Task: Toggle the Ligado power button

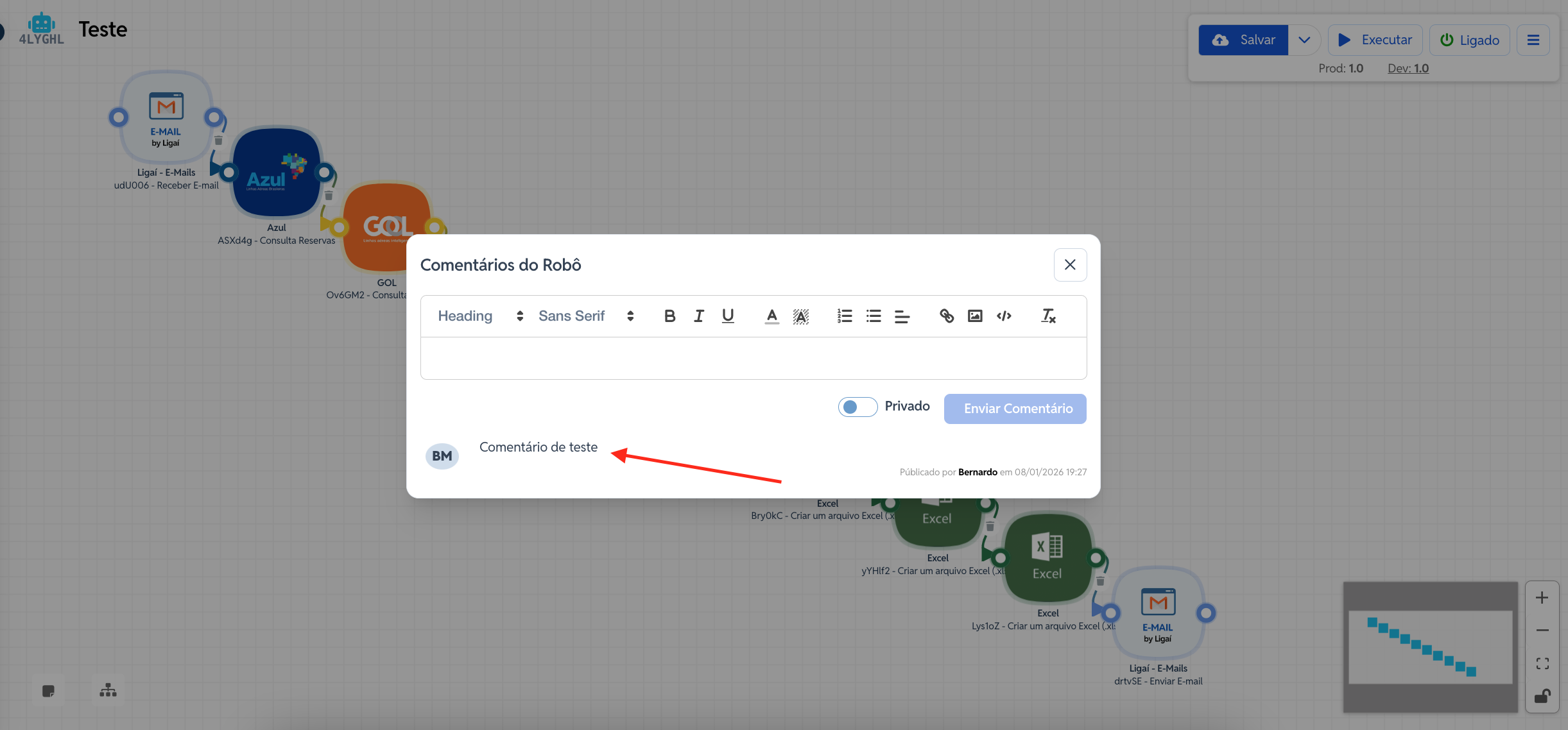Action: [1470, 40]
